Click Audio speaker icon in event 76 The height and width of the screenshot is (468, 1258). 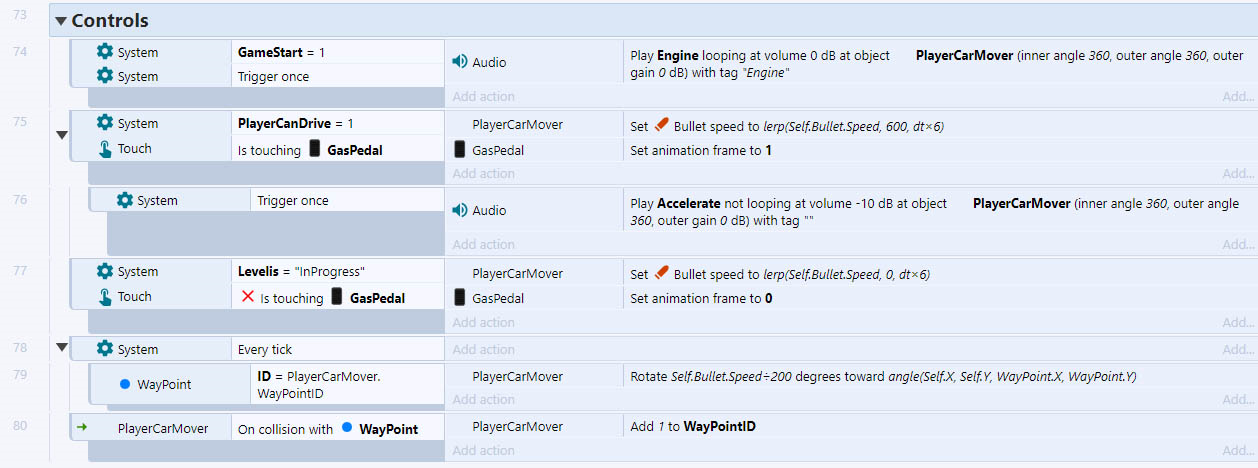[460, 210]
